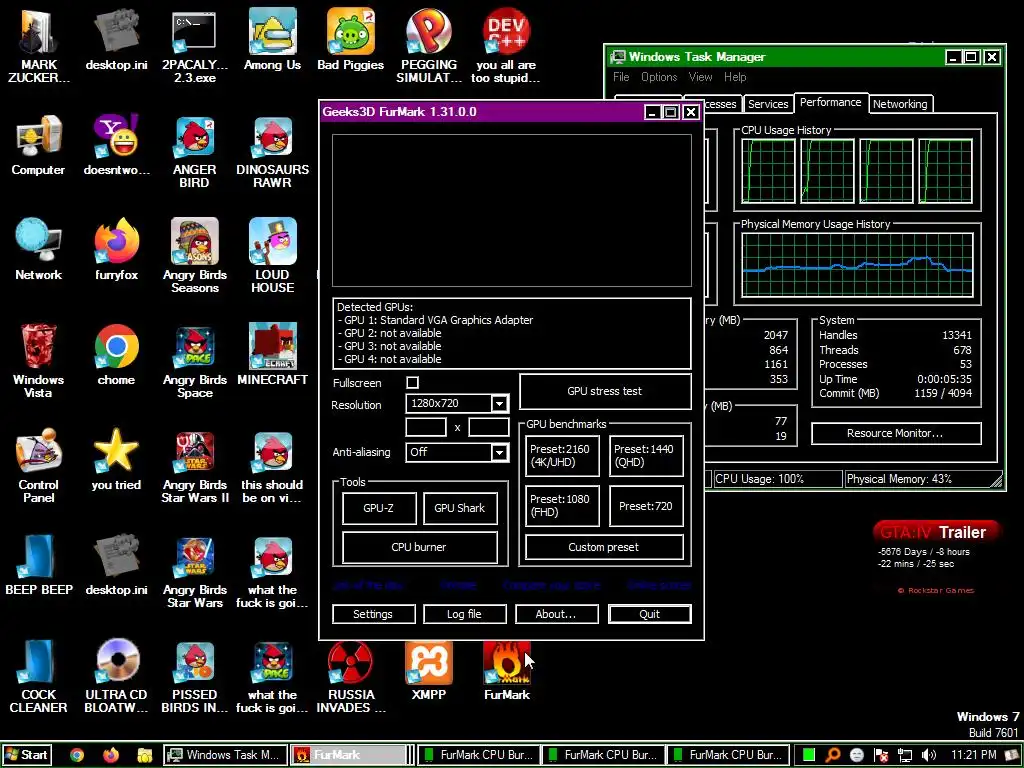This screenshot has width=1024, height=768.
Task: Open the FurMark desktop shortcut
Action: point(506,669)
